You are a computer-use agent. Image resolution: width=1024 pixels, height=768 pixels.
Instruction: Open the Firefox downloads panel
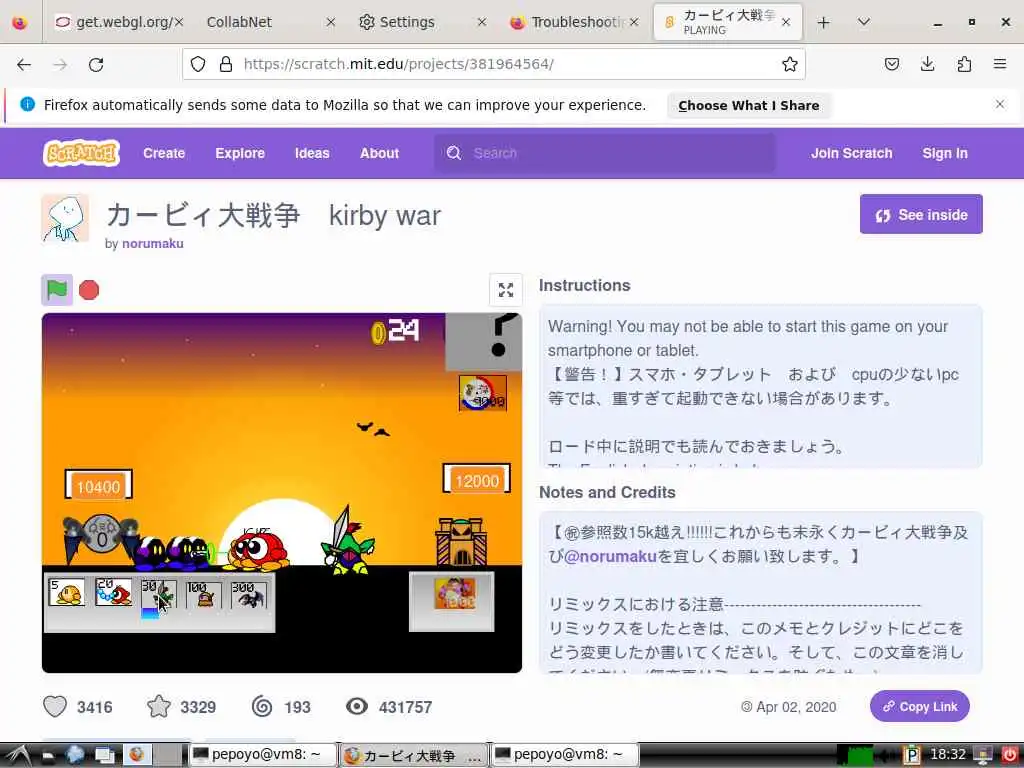[x=927, y=64]
